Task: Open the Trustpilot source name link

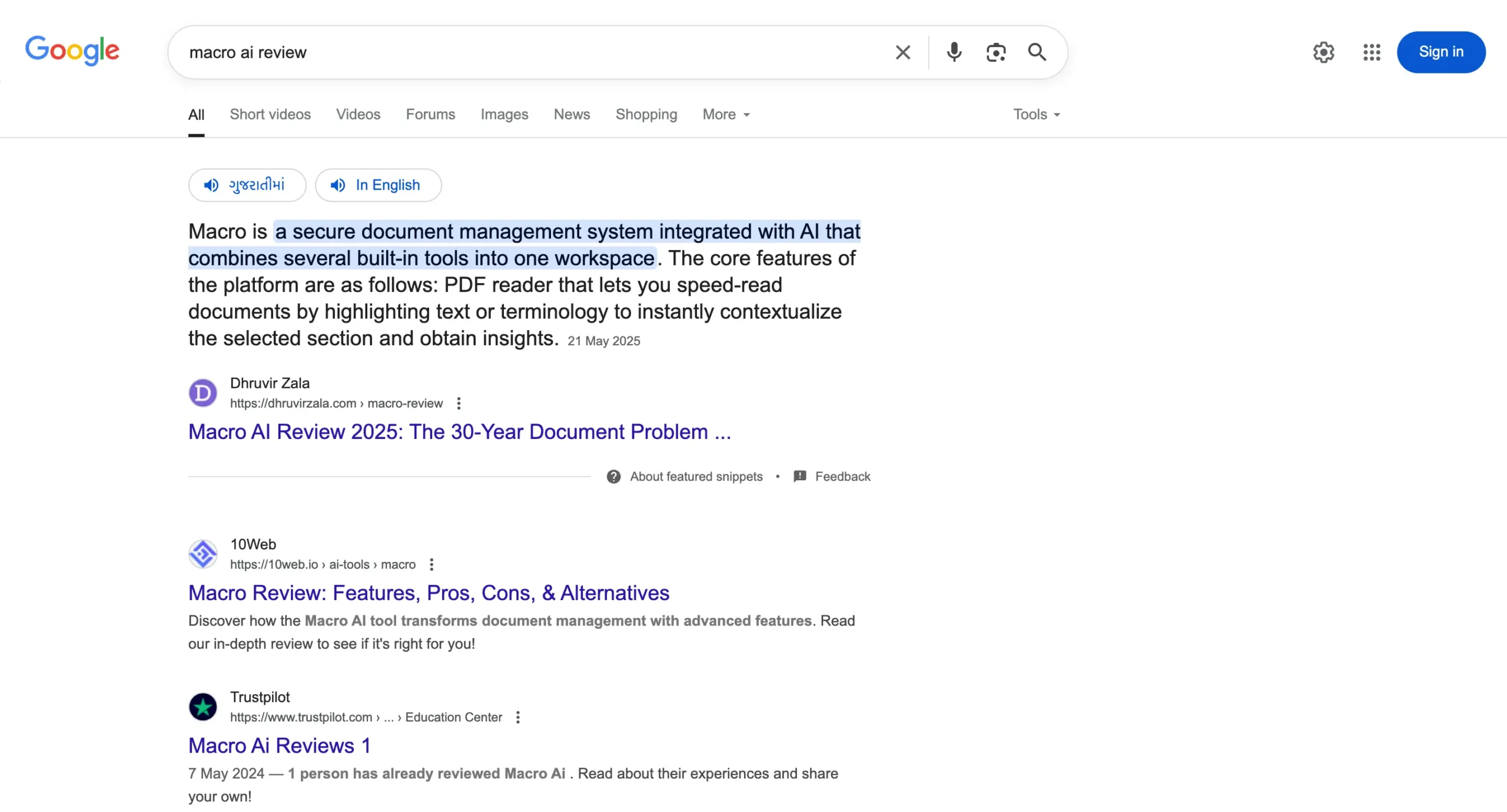Action: point(260,697)
